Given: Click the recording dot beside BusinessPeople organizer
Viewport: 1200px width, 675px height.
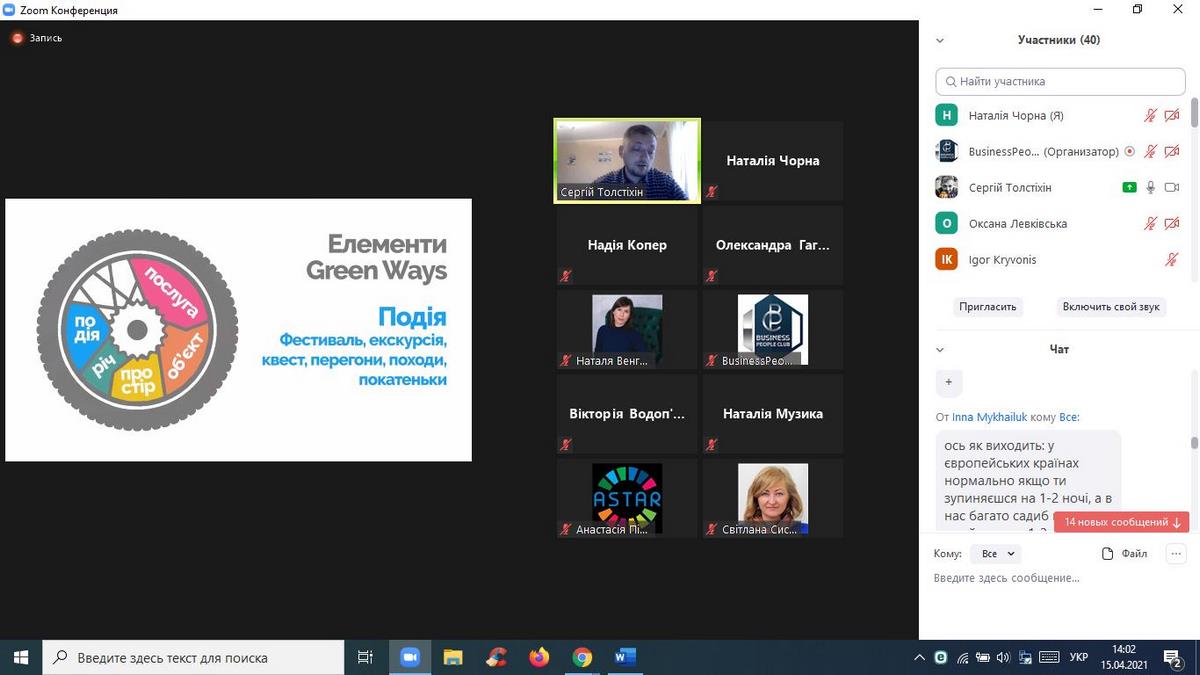Looking at the screenshot, I should click(1129, 152).
